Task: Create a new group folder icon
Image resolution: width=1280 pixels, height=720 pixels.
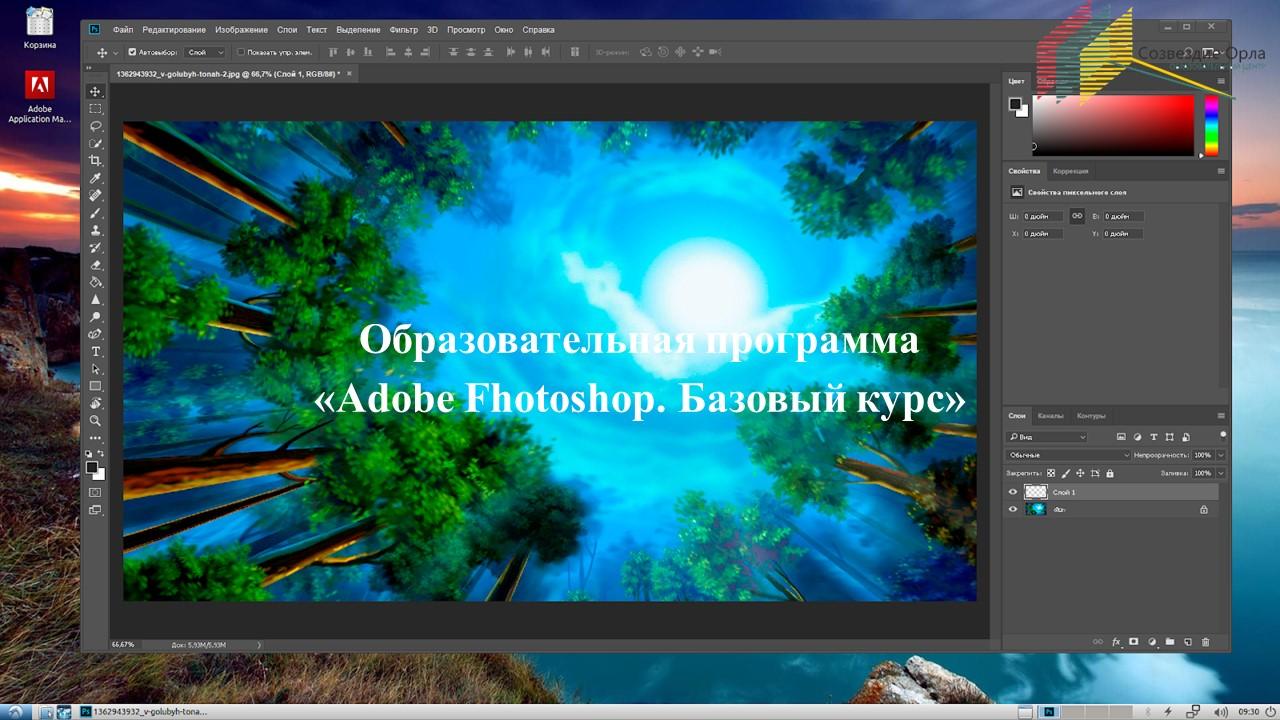Action: click(1169, 642)
